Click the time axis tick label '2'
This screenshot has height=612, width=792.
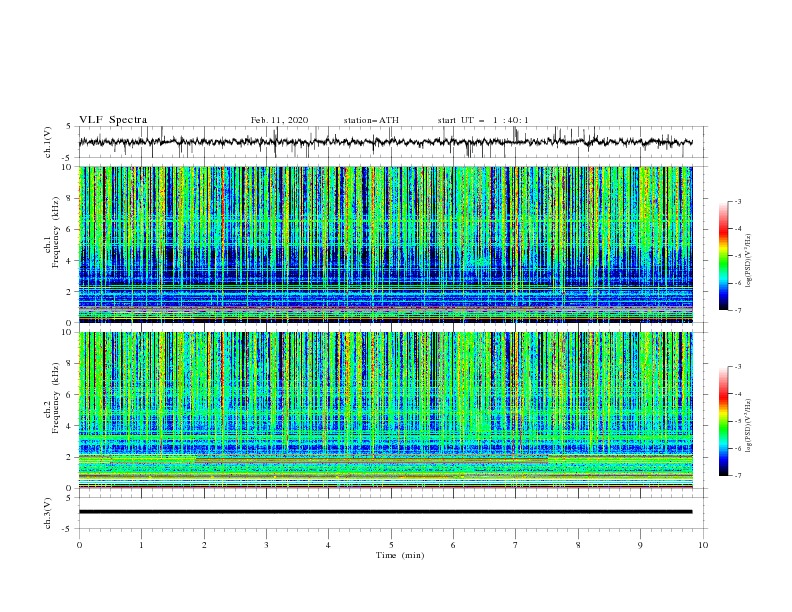[x=204, y=545]
